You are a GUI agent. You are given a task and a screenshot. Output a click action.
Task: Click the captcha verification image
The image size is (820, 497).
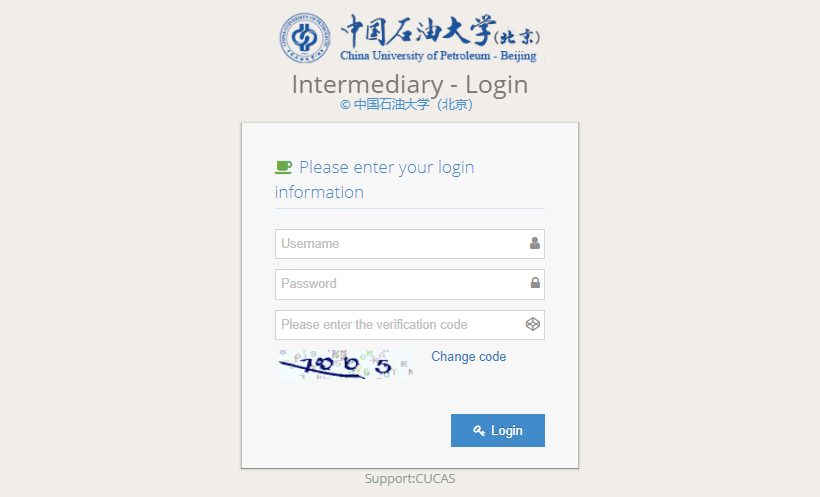coord(345,364)
